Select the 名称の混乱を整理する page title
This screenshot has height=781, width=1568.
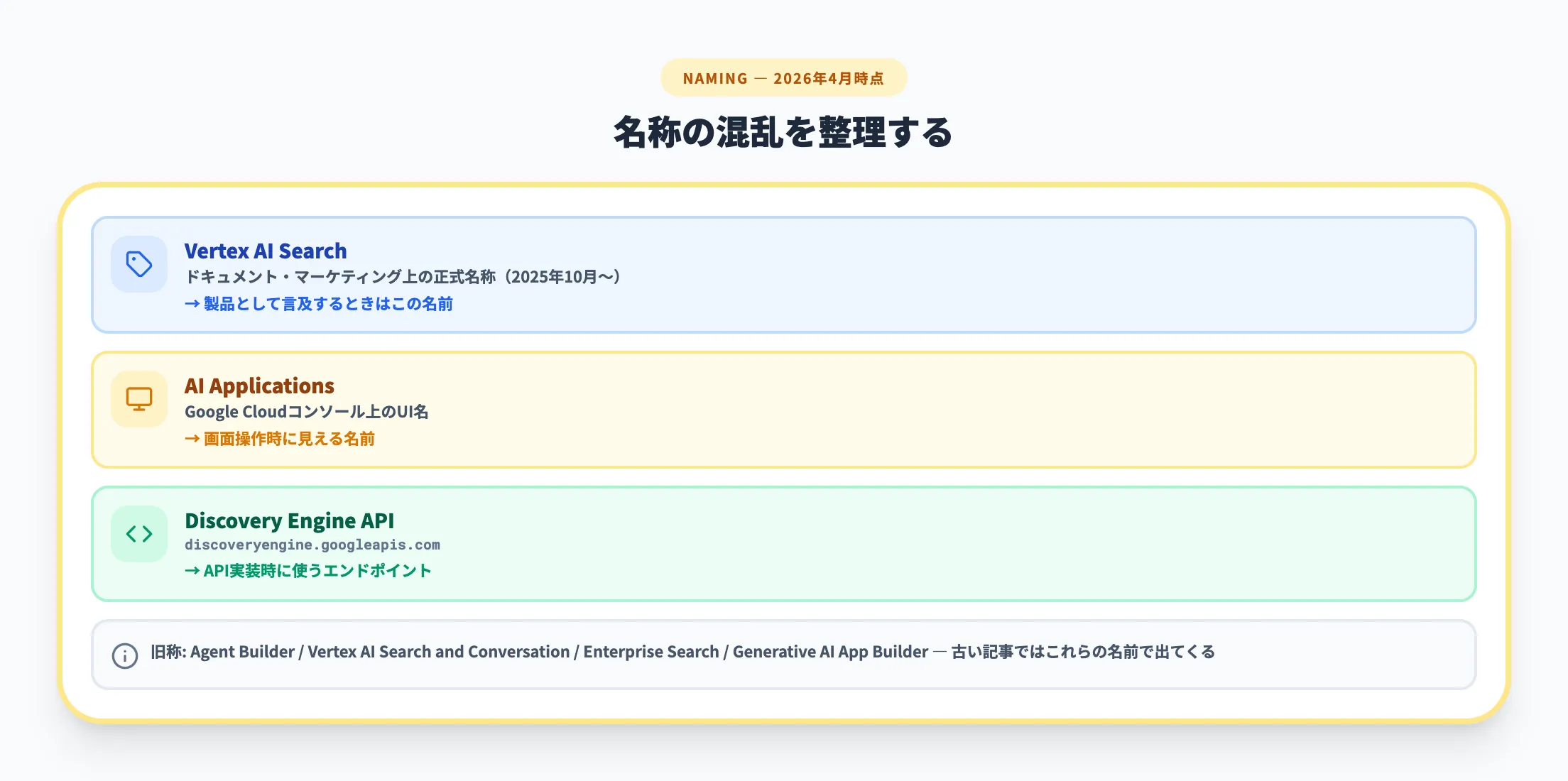pyautogui.click(x=783, y=132)
